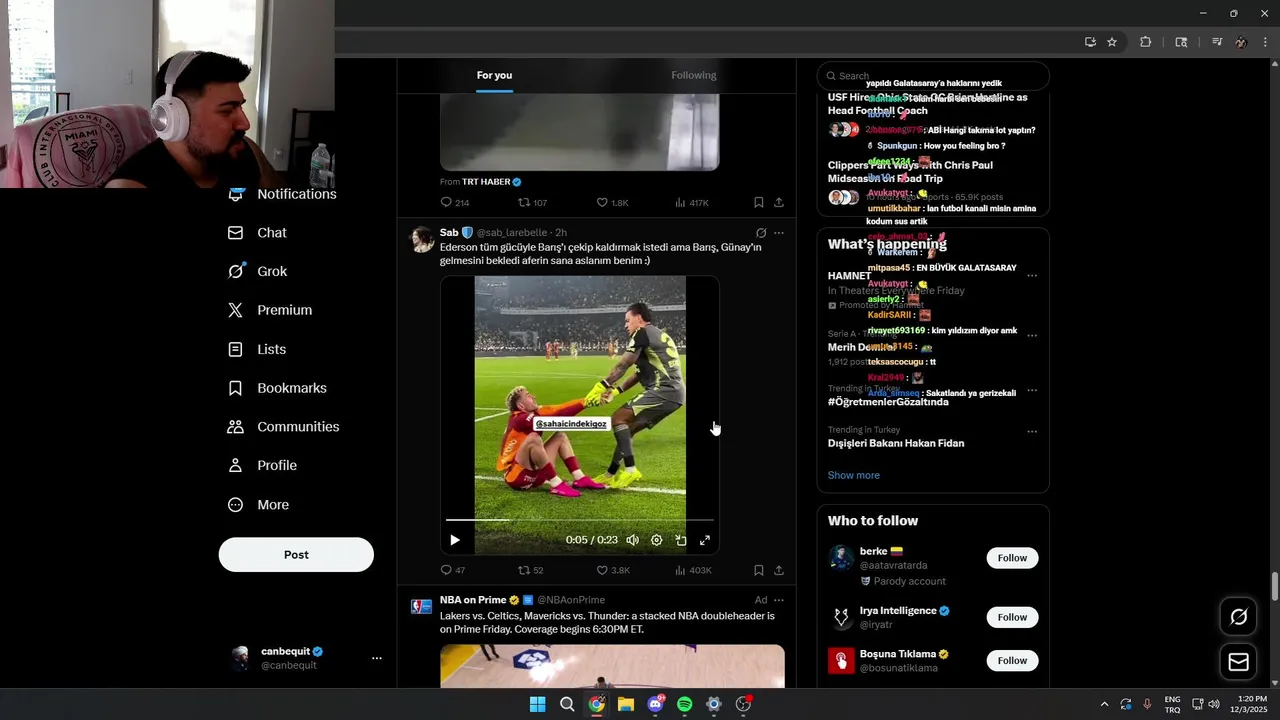Image resolution: width=1280 pixels, height=720 pixels.
Task: View analytics of Sab's tweet 403K views
Action: tap(693, 570)
